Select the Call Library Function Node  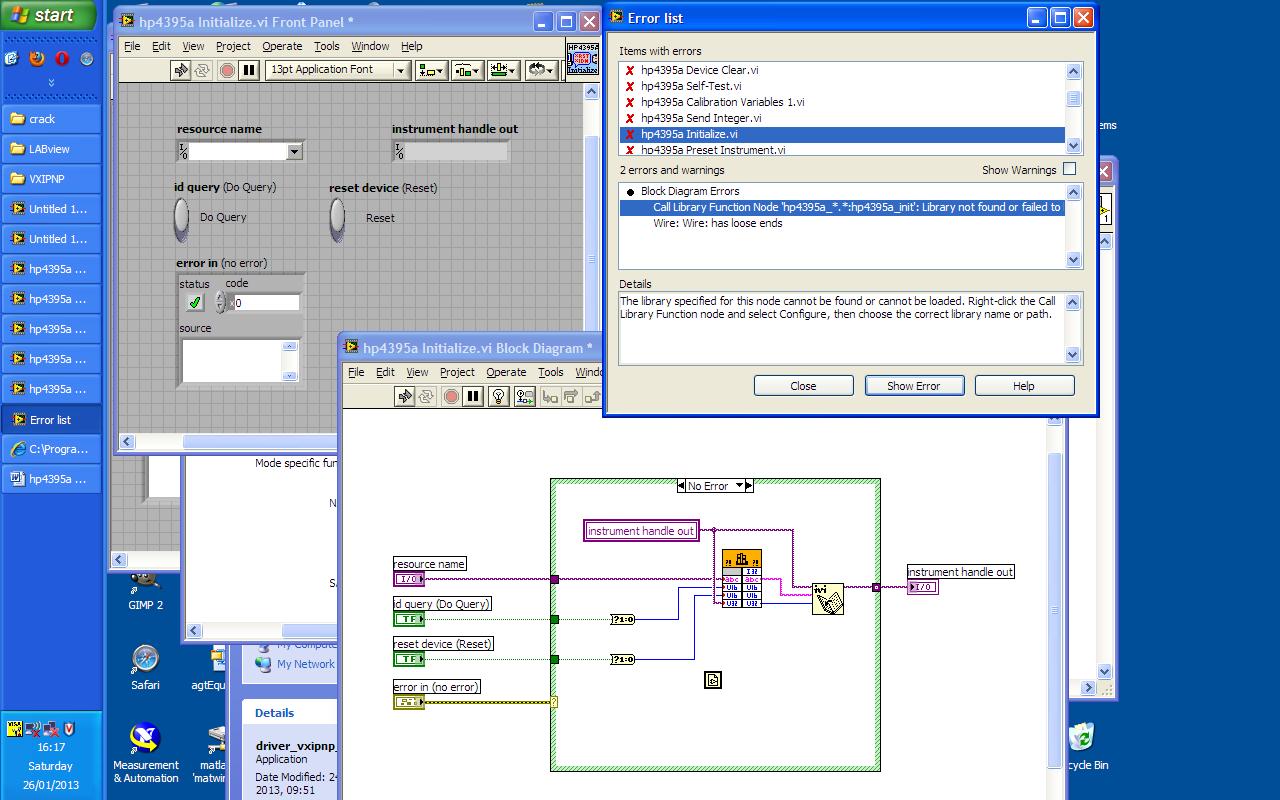pyautogui.click(x=741, y=578)
